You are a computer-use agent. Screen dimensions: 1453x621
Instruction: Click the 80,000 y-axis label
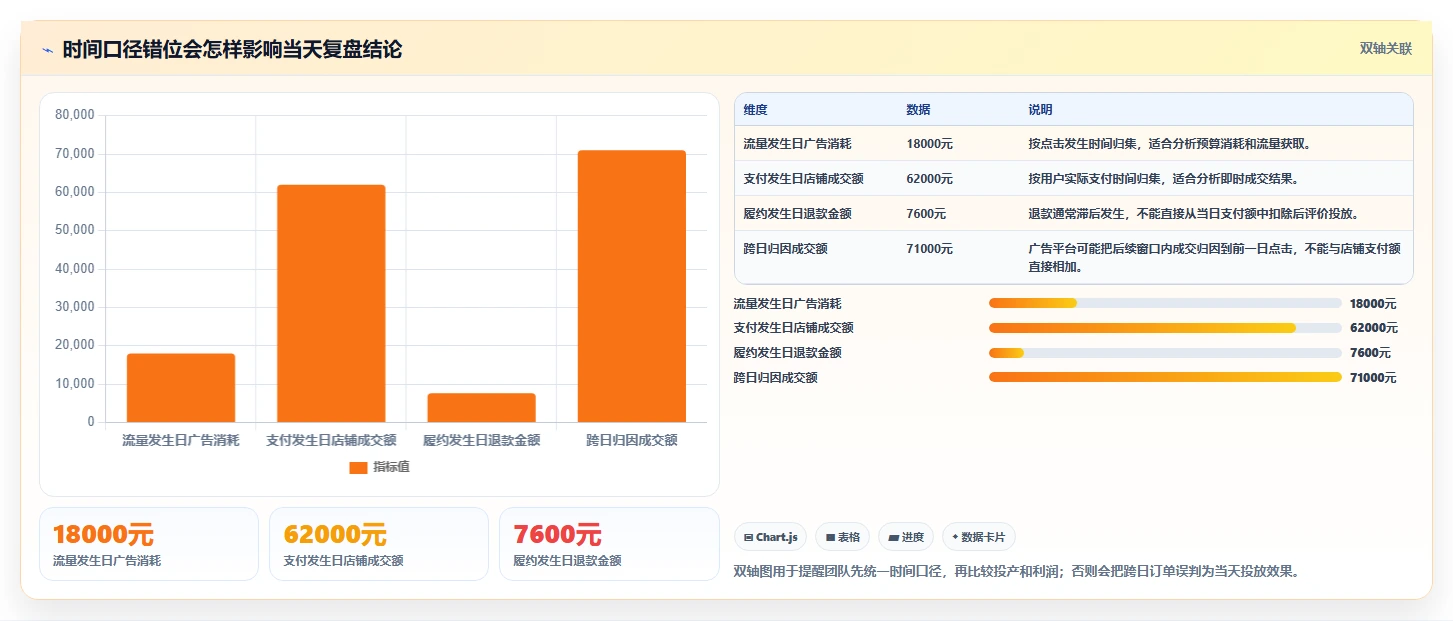pos(75,115)
